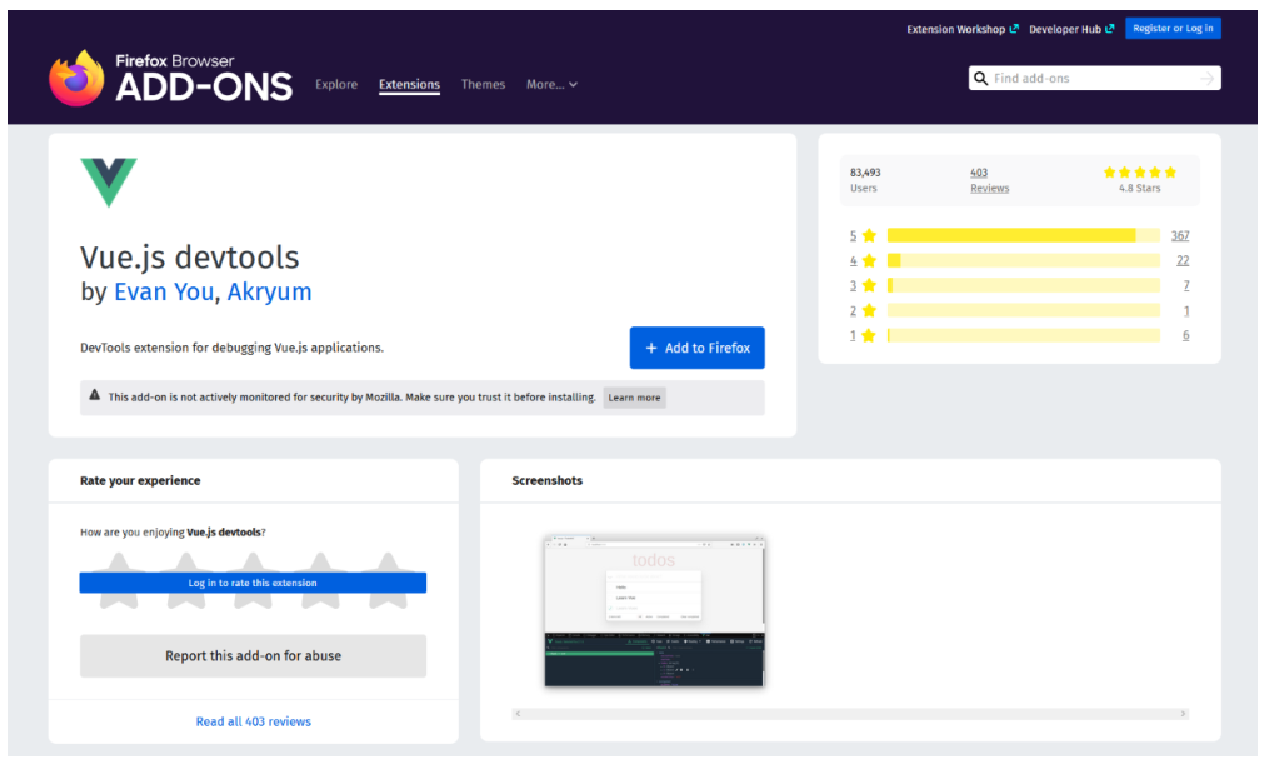Image resolution: width=1265 pixels, height=767 pixels.
Task: Click Register or Log in button
Action: click(x=1173, y=28)
